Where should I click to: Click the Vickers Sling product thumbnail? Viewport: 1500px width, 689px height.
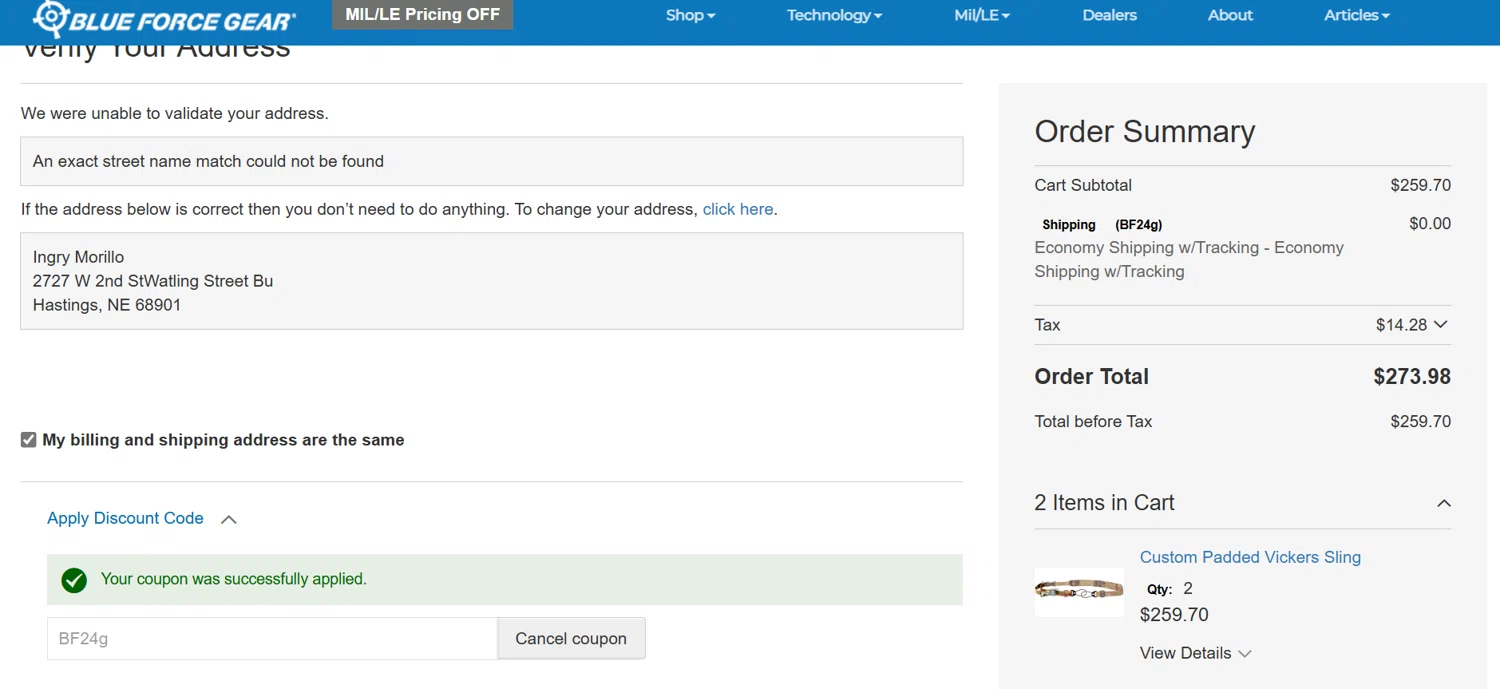pos(1079,592)
